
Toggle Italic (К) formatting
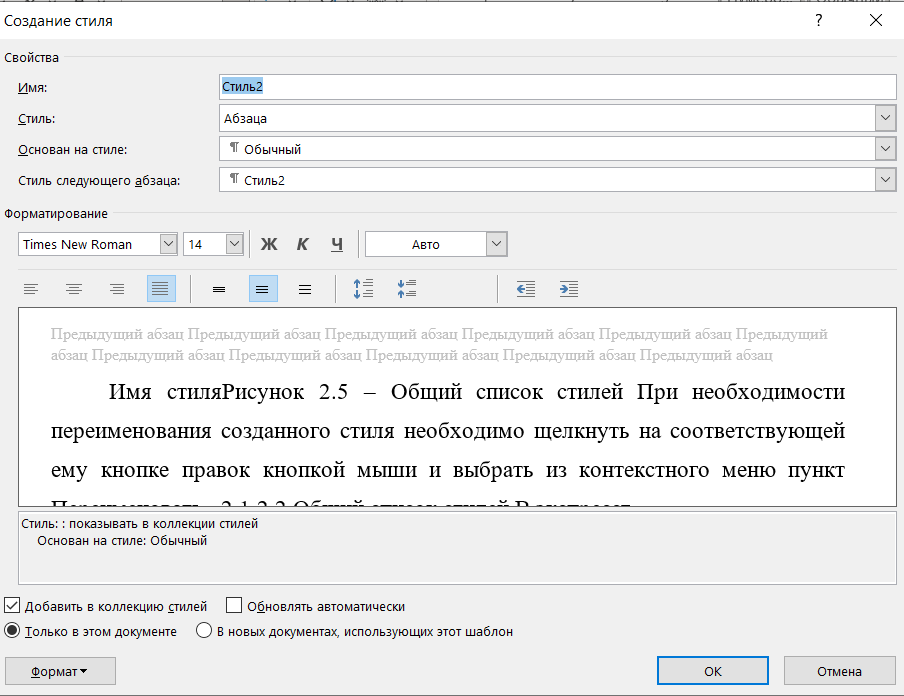tap(303, 244)
